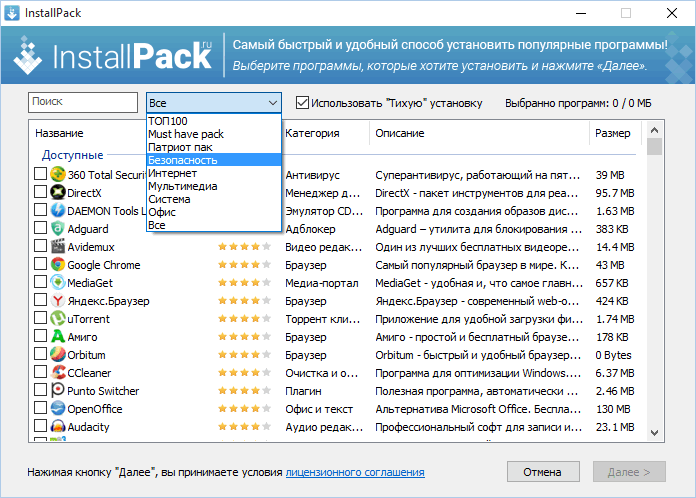Collapse the category dropdown showing Все
696x498 pixels.
coord(214,103)
